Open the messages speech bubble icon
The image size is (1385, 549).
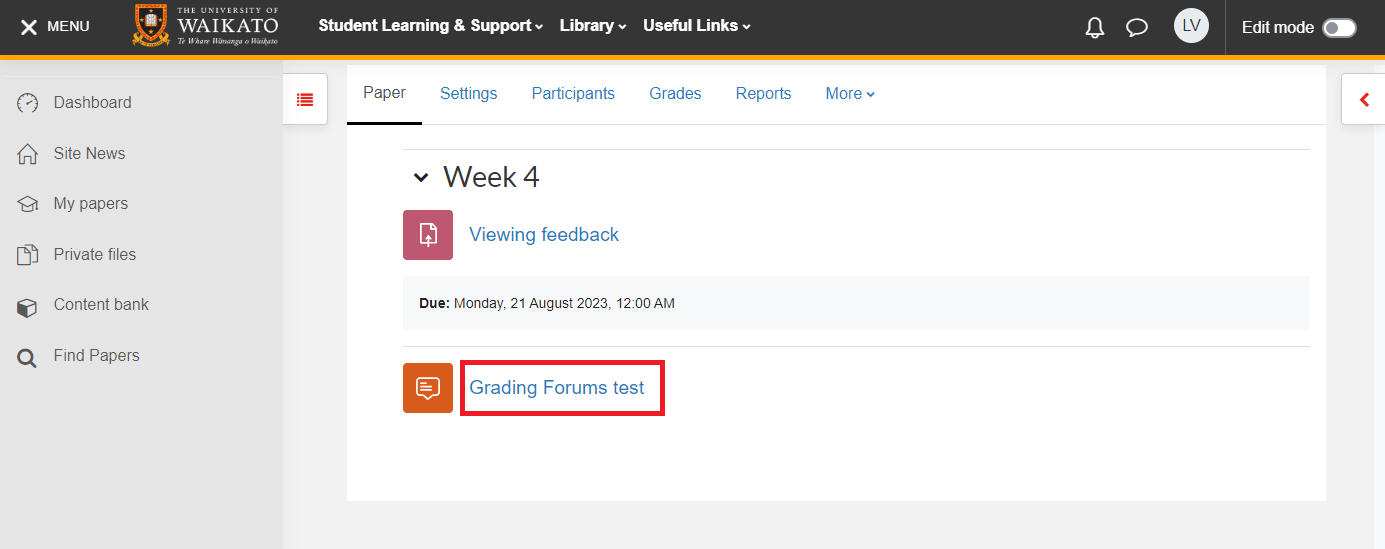pyautogui.click(x=1137, y=27)
